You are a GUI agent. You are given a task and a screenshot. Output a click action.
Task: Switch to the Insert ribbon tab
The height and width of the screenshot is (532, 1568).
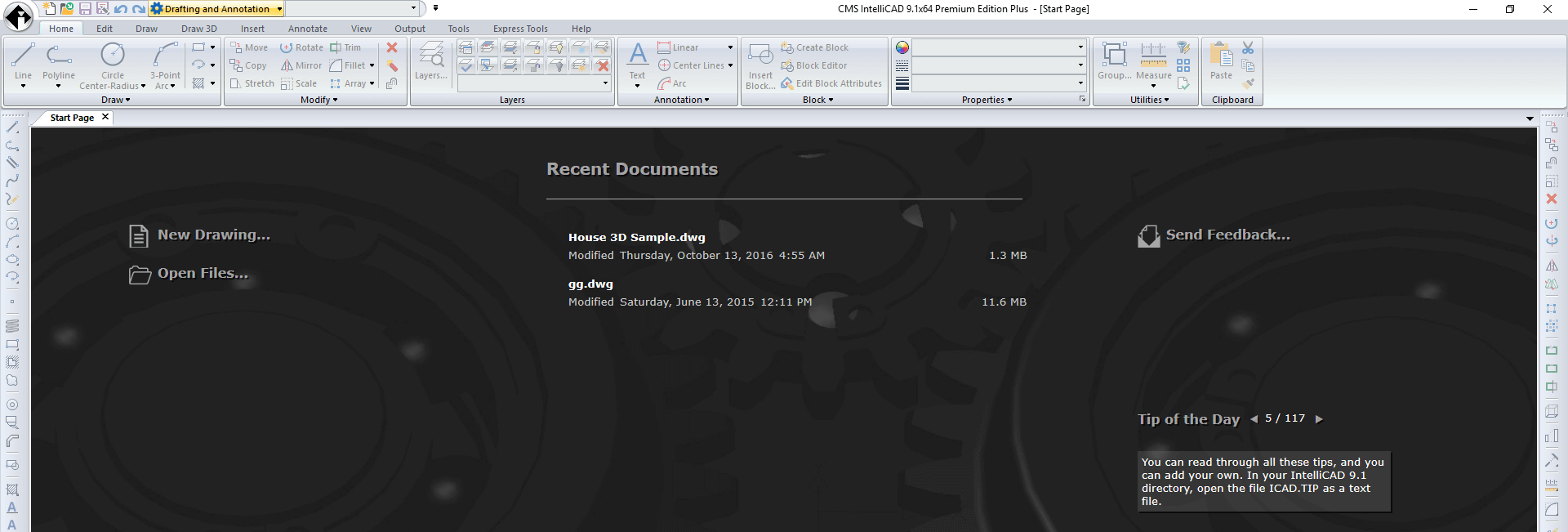tap(252, 29)
